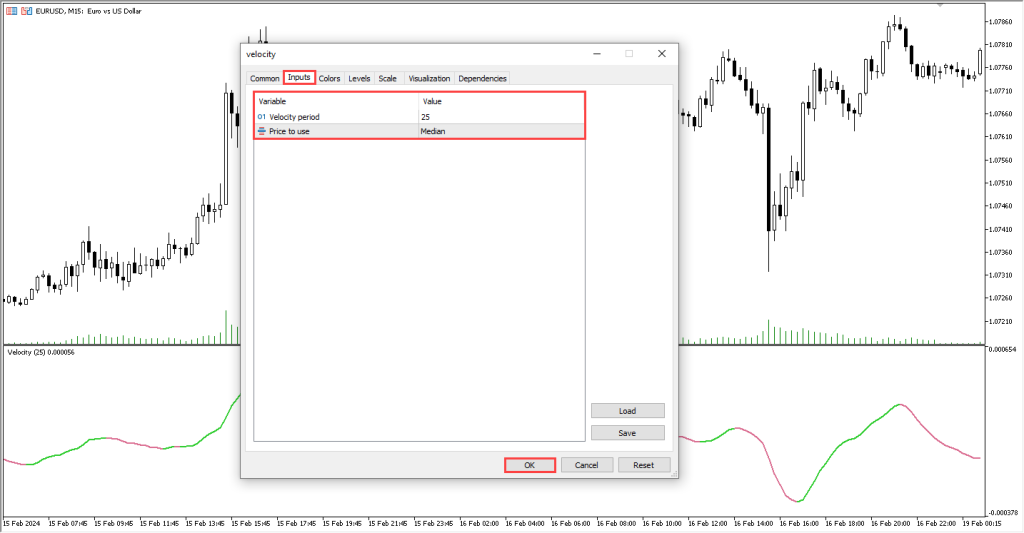Open the Dependencies tab
Screen dimensions: 1024x533
click(482, 78)
